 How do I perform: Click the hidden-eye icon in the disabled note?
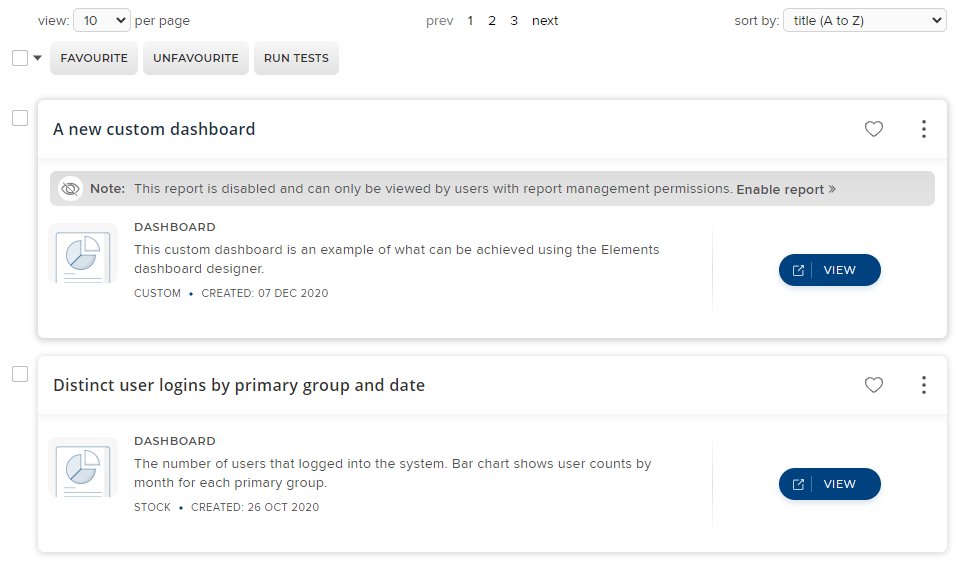coord(70,189)
